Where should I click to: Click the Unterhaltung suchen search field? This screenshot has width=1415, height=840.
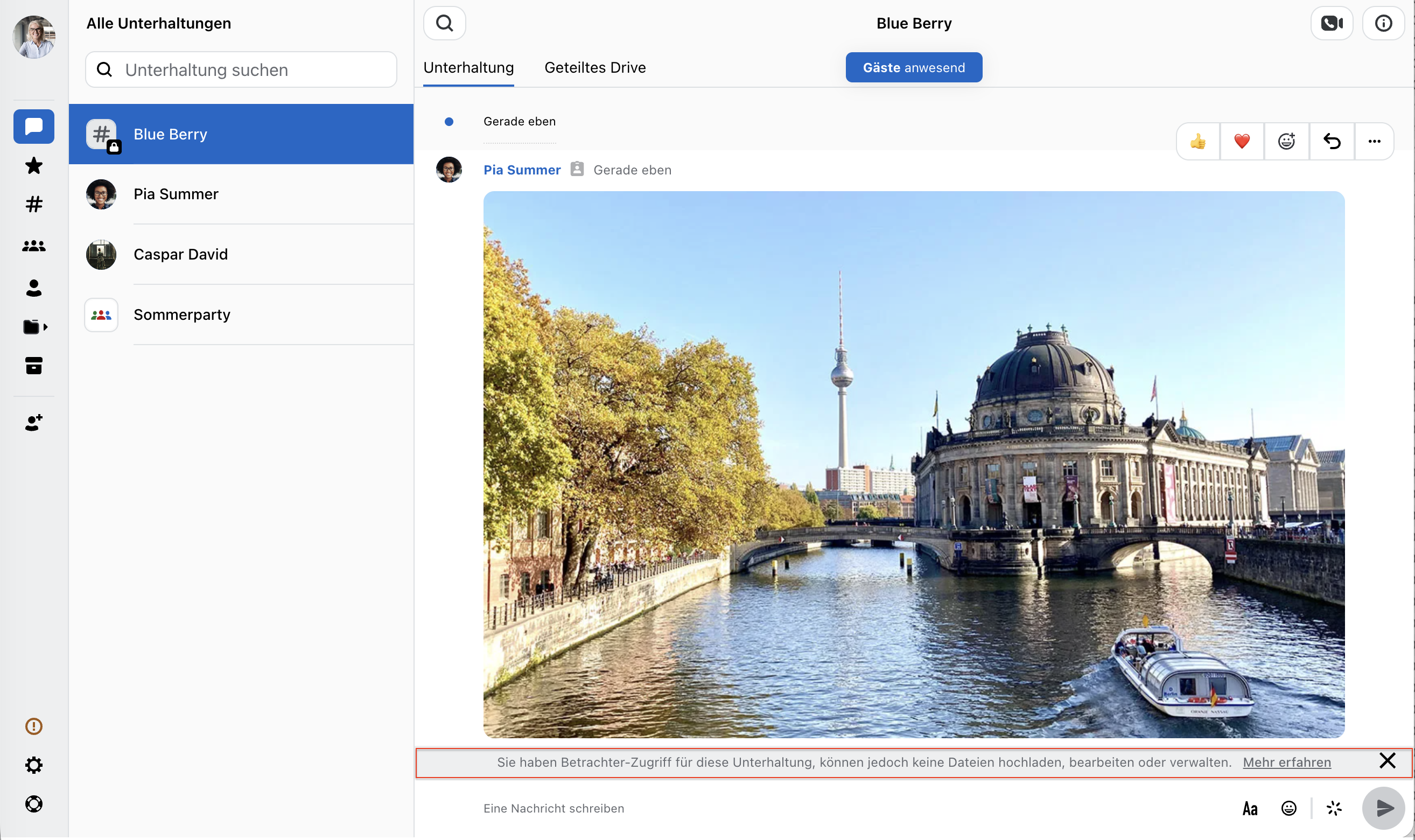[x=241, y=69]
